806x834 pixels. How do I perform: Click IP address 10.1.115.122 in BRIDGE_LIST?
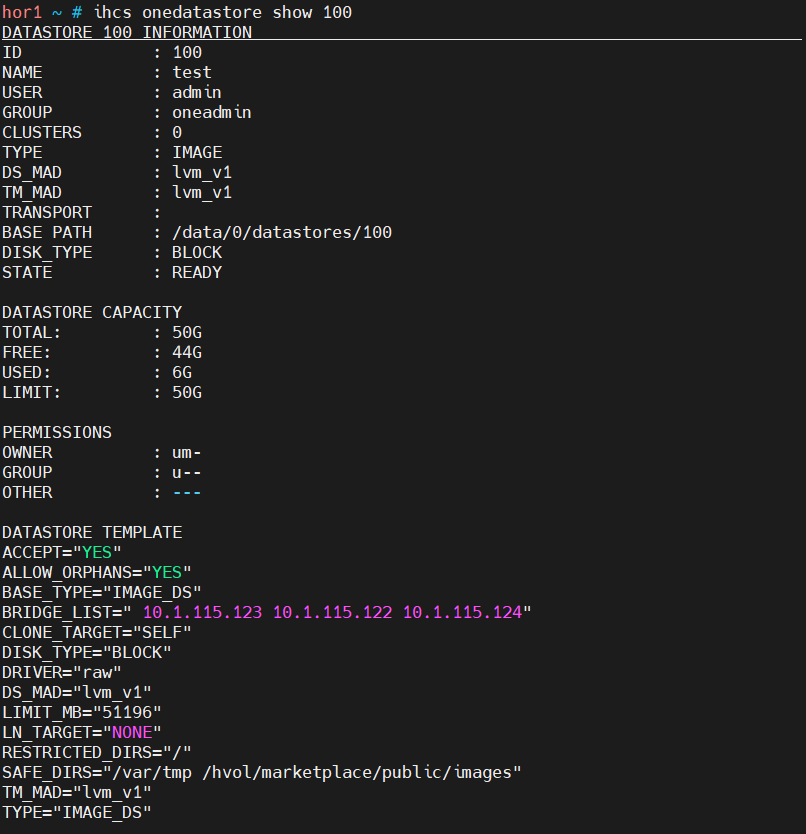coord(333,612)
